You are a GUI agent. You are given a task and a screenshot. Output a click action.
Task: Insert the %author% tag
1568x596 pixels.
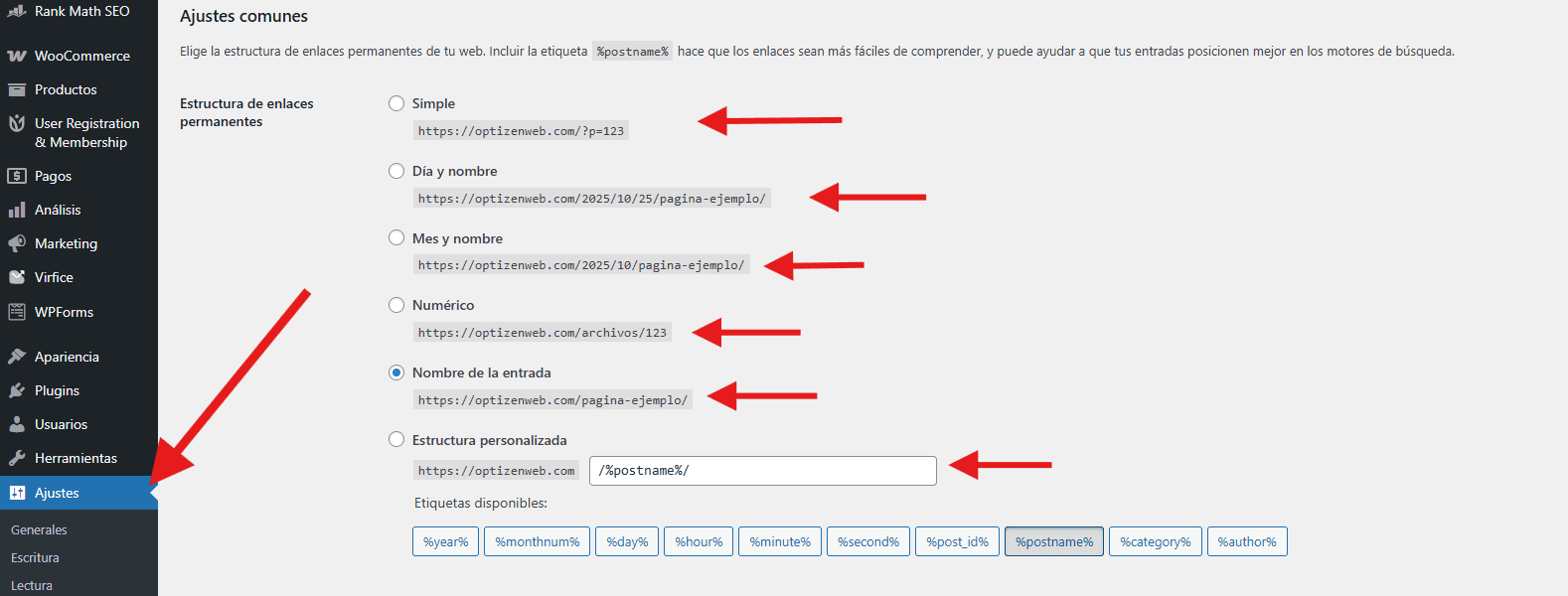click(1247, 541)
